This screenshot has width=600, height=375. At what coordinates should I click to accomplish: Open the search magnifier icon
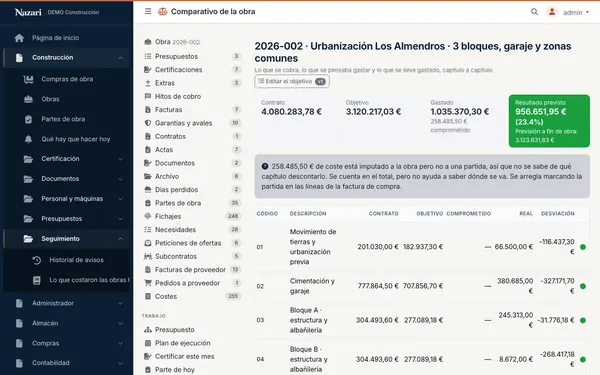[x=534, y=11]
